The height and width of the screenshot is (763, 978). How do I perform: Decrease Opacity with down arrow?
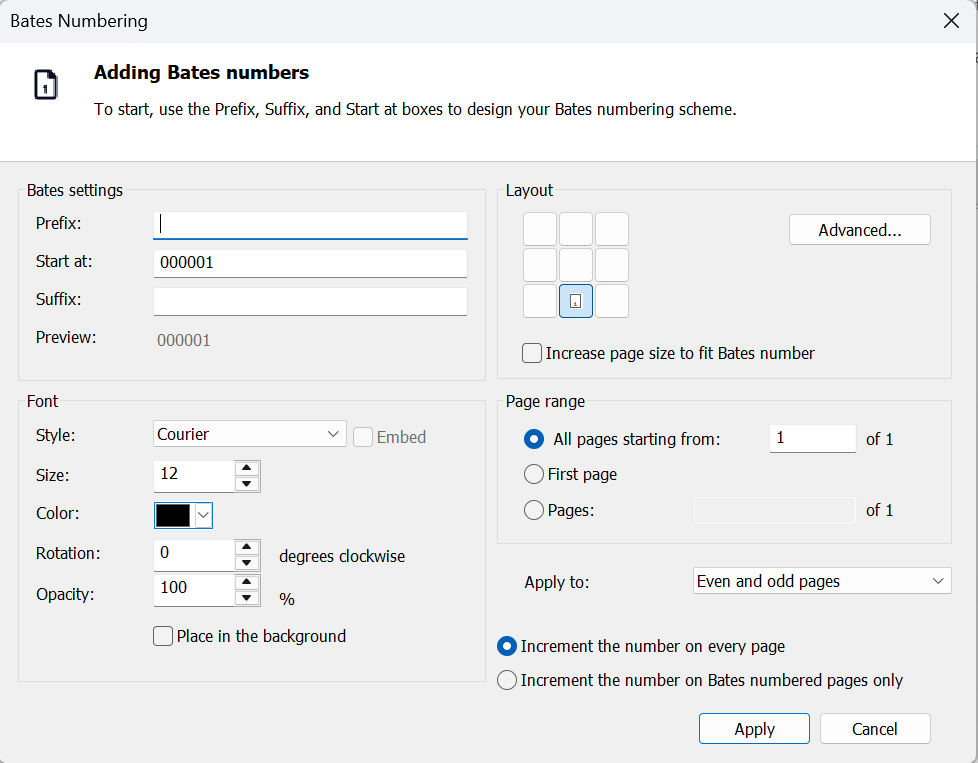point(247,598)
